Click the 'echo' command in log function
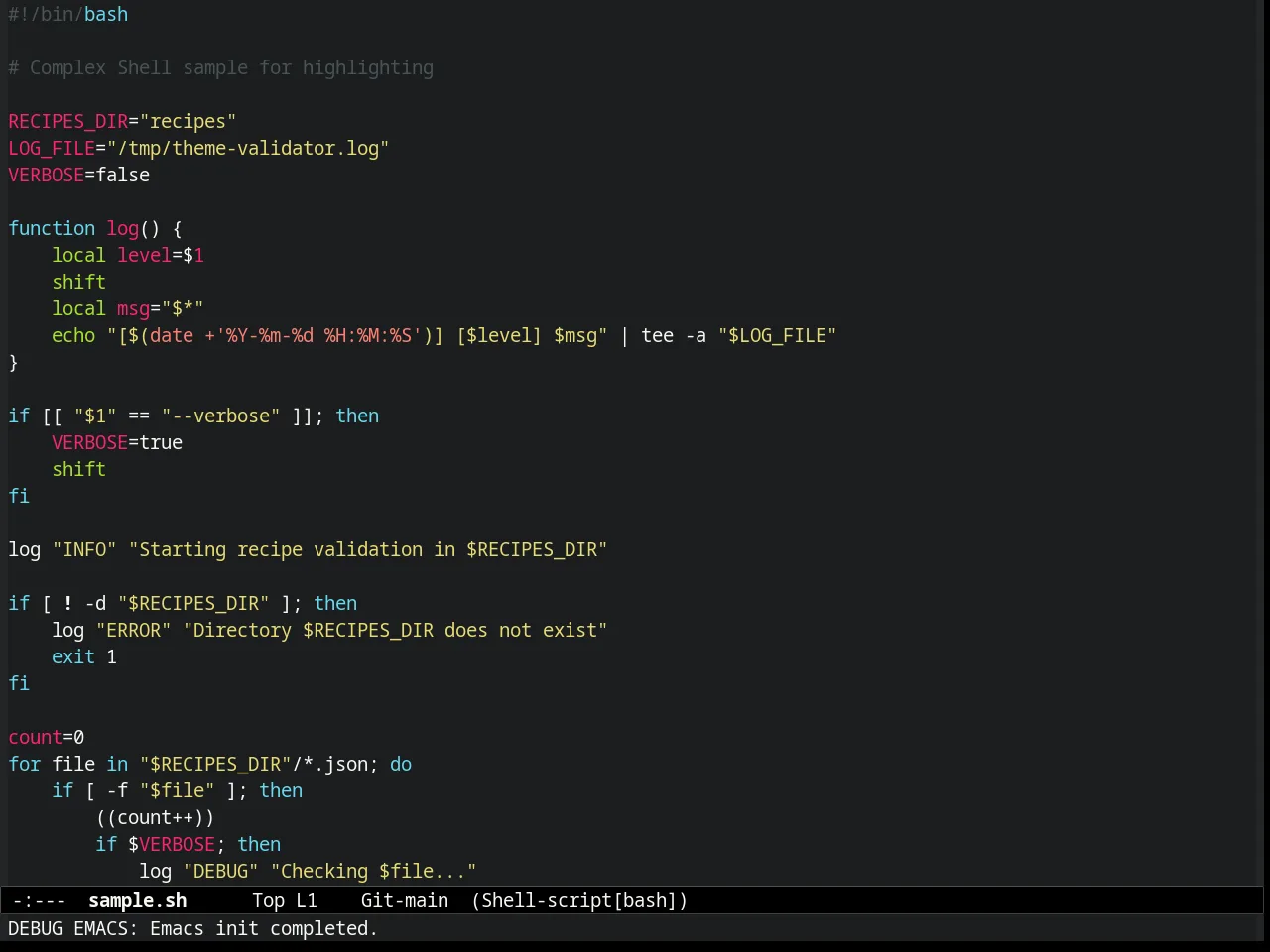The width and height of the screenshot is (1270, 952). [x=73, y=335]
